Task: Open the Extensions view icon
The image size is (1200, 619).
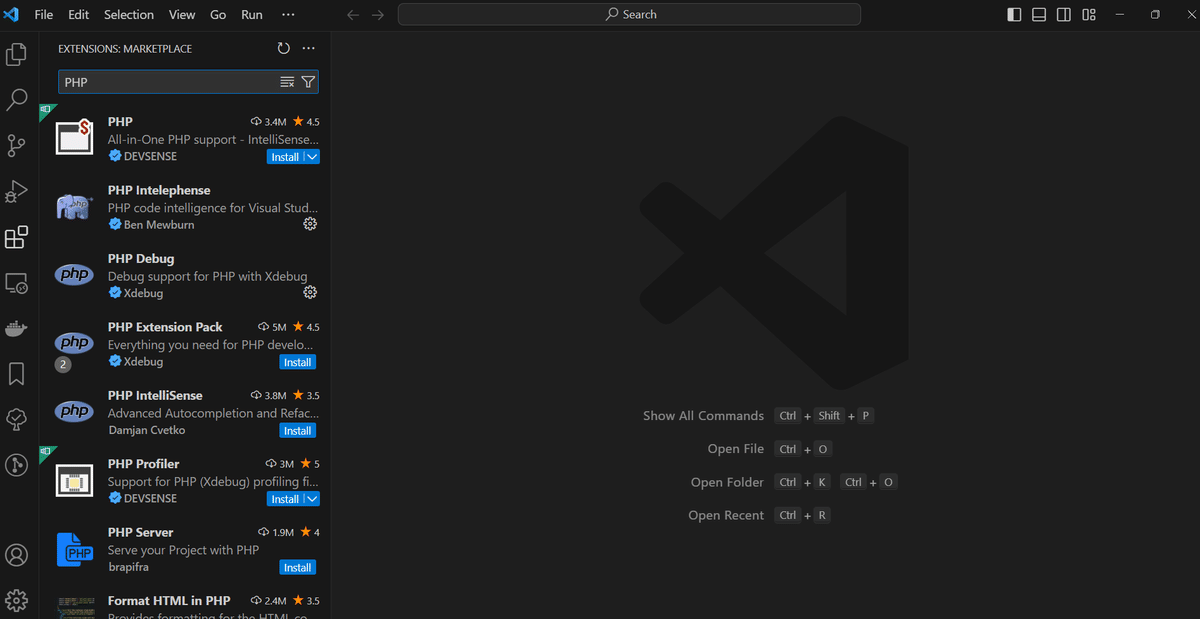Action: (x=16, y=238)
